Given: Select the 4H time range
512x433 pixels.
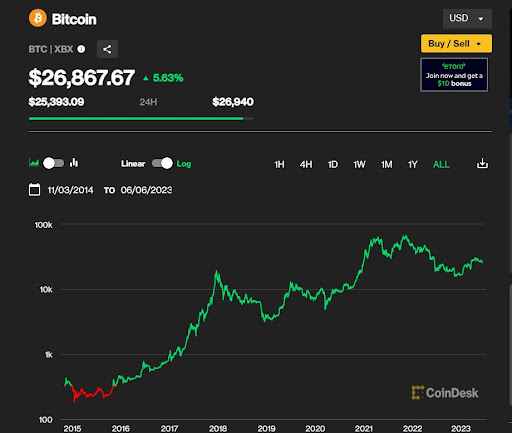Looking at the screenshot, I should [306, 164].
